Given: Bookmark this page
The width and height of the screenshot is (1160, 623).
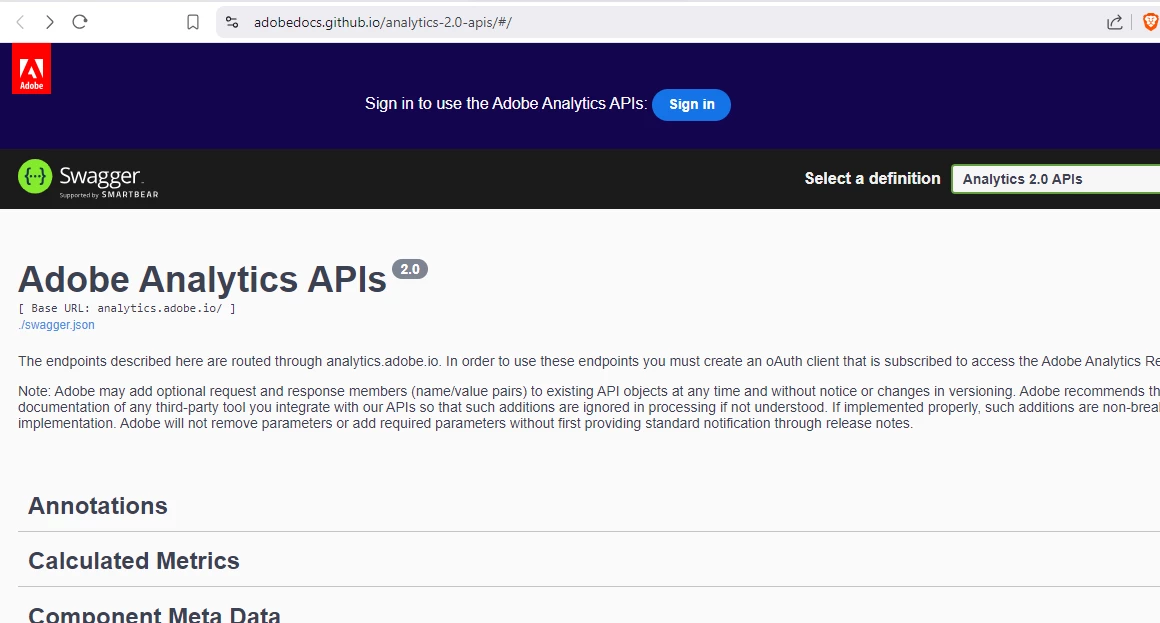Looking at the screenshot, I should point(193,22).
